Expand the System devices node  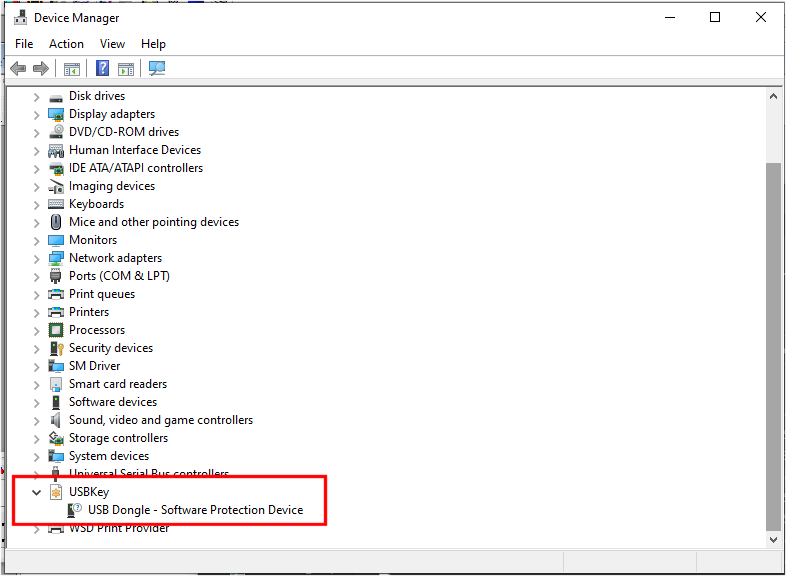(36, 457)
